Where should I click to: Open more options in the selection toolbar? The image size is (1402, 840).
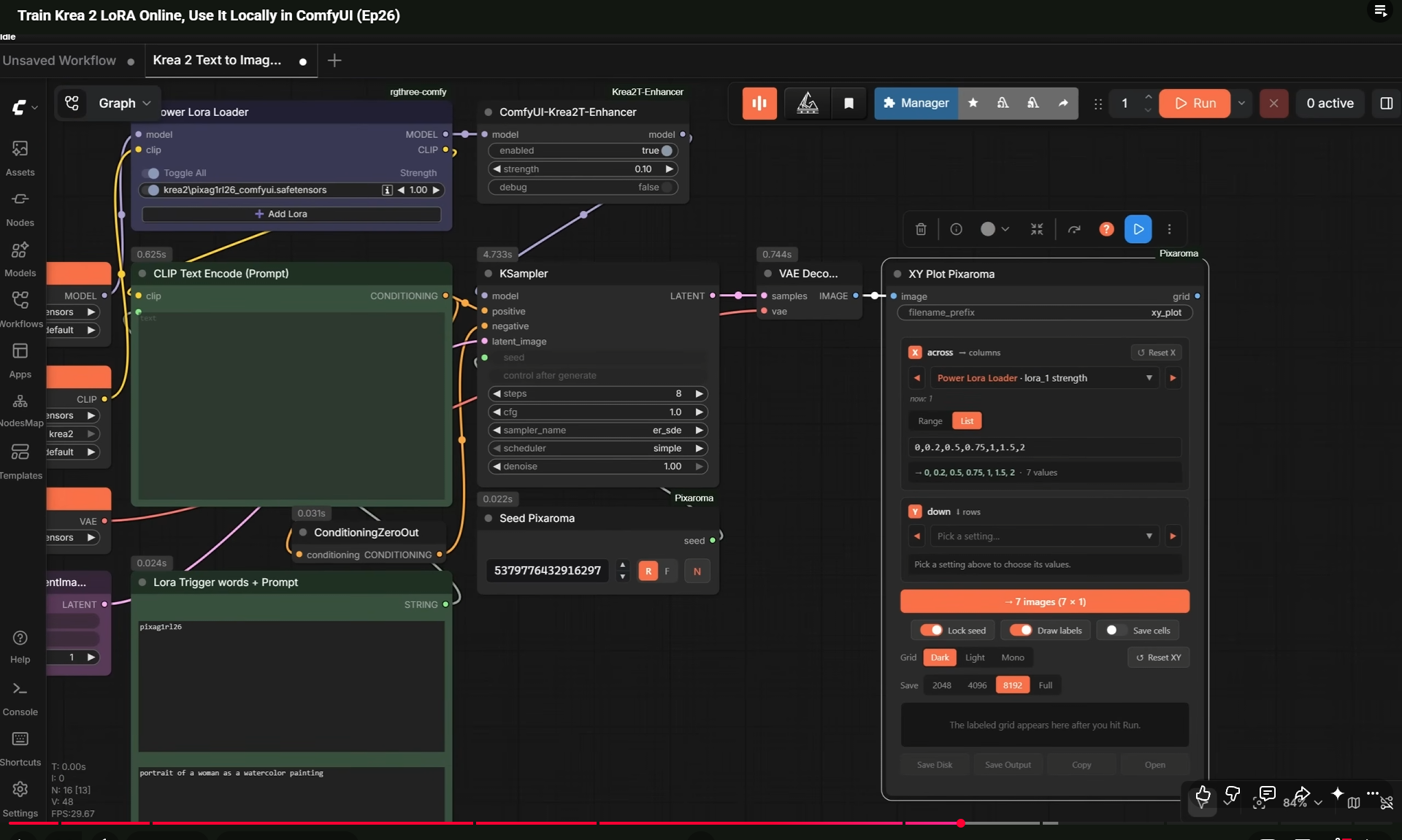(x=1169, y=229)
